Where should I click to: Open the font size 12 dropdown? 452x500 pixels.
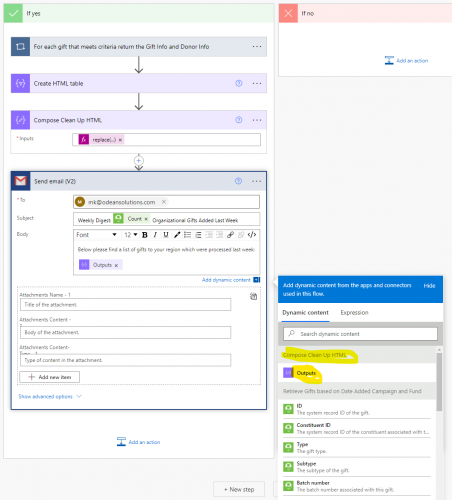(x=131, y=235)
